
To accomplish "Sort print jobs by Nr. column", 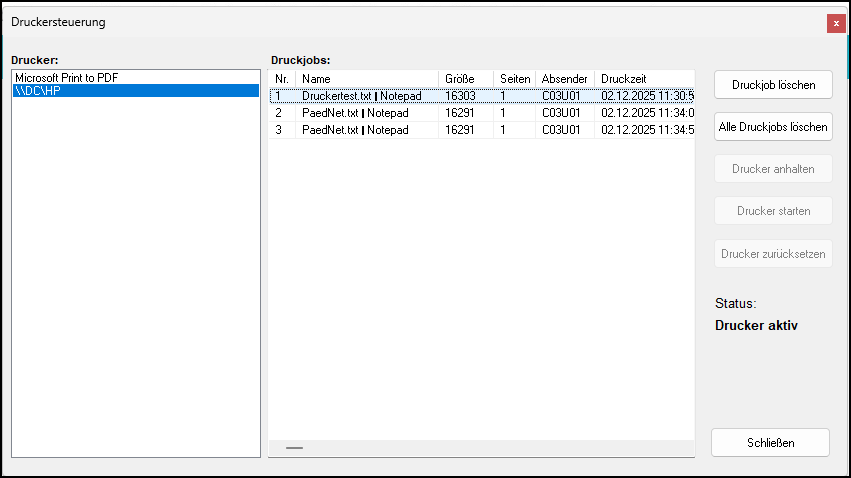I will coord(282,79).
